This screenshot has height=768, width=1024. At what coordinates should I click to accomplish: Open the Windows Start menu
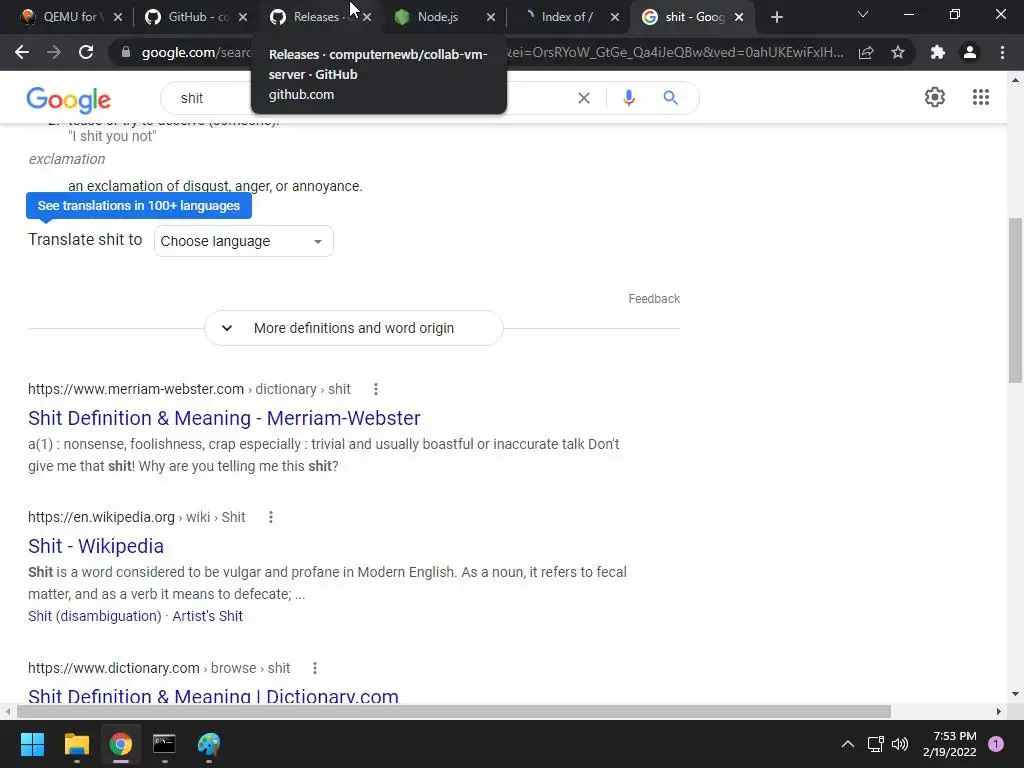click(x=32, y=744)
